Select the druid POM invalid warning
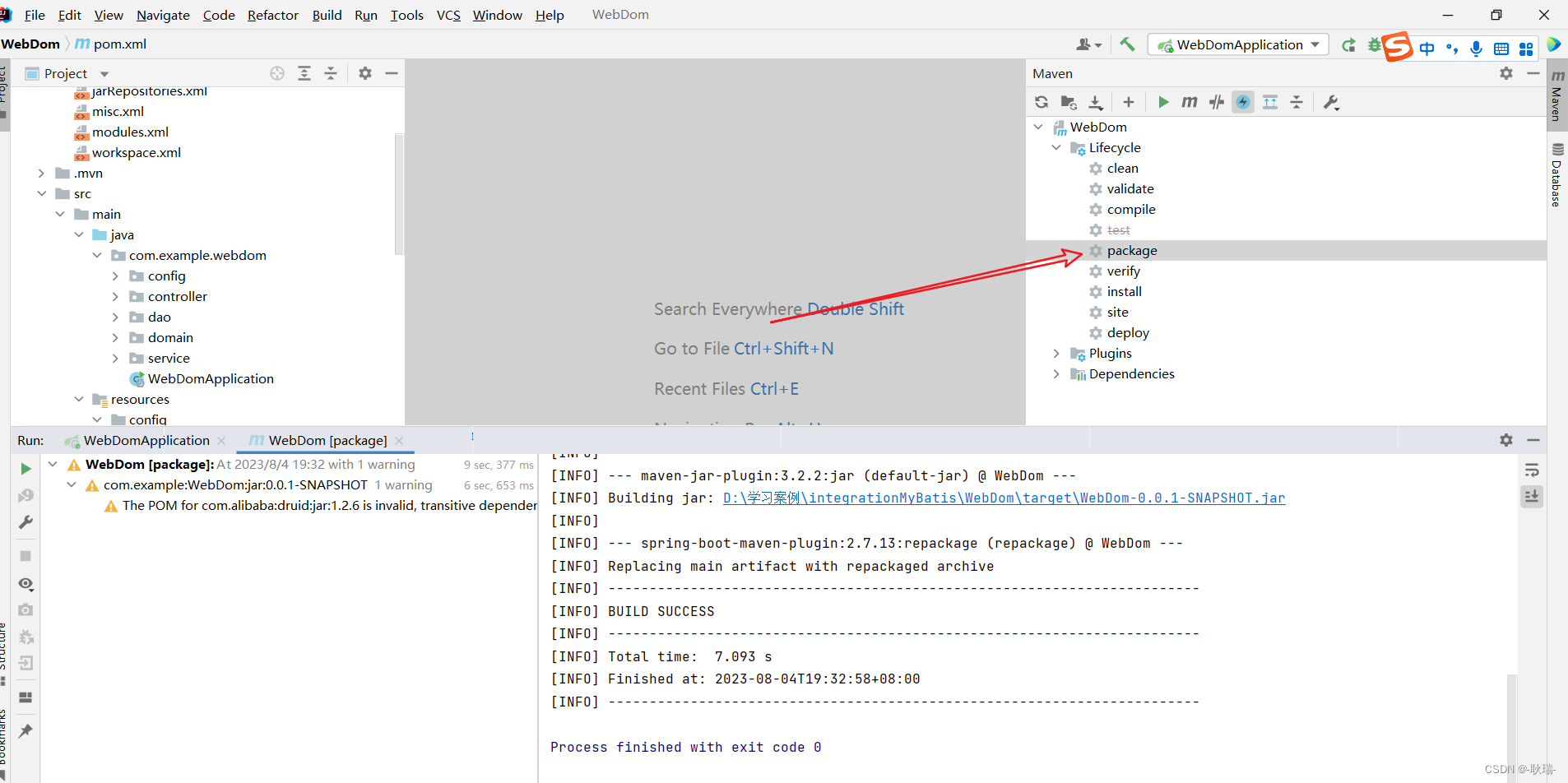The image size is (1568, 783). [321, 505]
